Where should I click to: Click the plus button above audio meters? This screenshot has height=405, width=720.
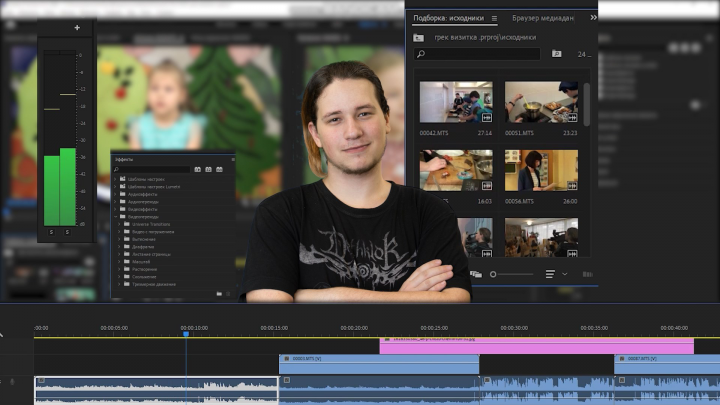(77, 28)
